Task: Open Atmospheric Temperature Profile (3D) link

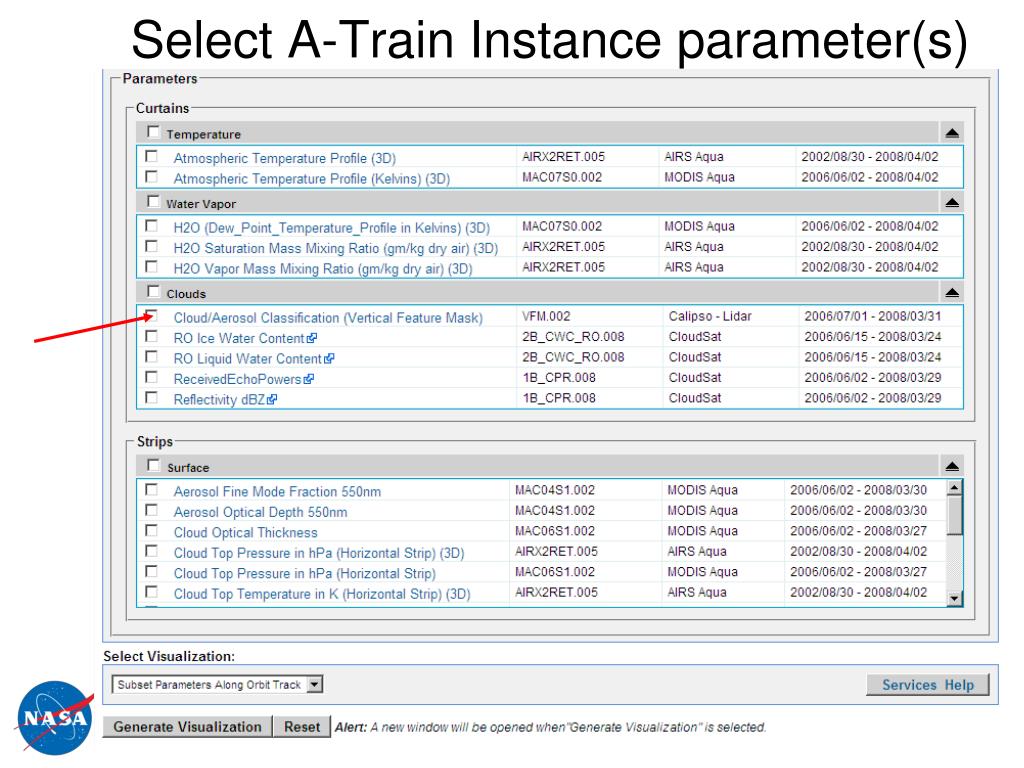Action: (285, 158)
